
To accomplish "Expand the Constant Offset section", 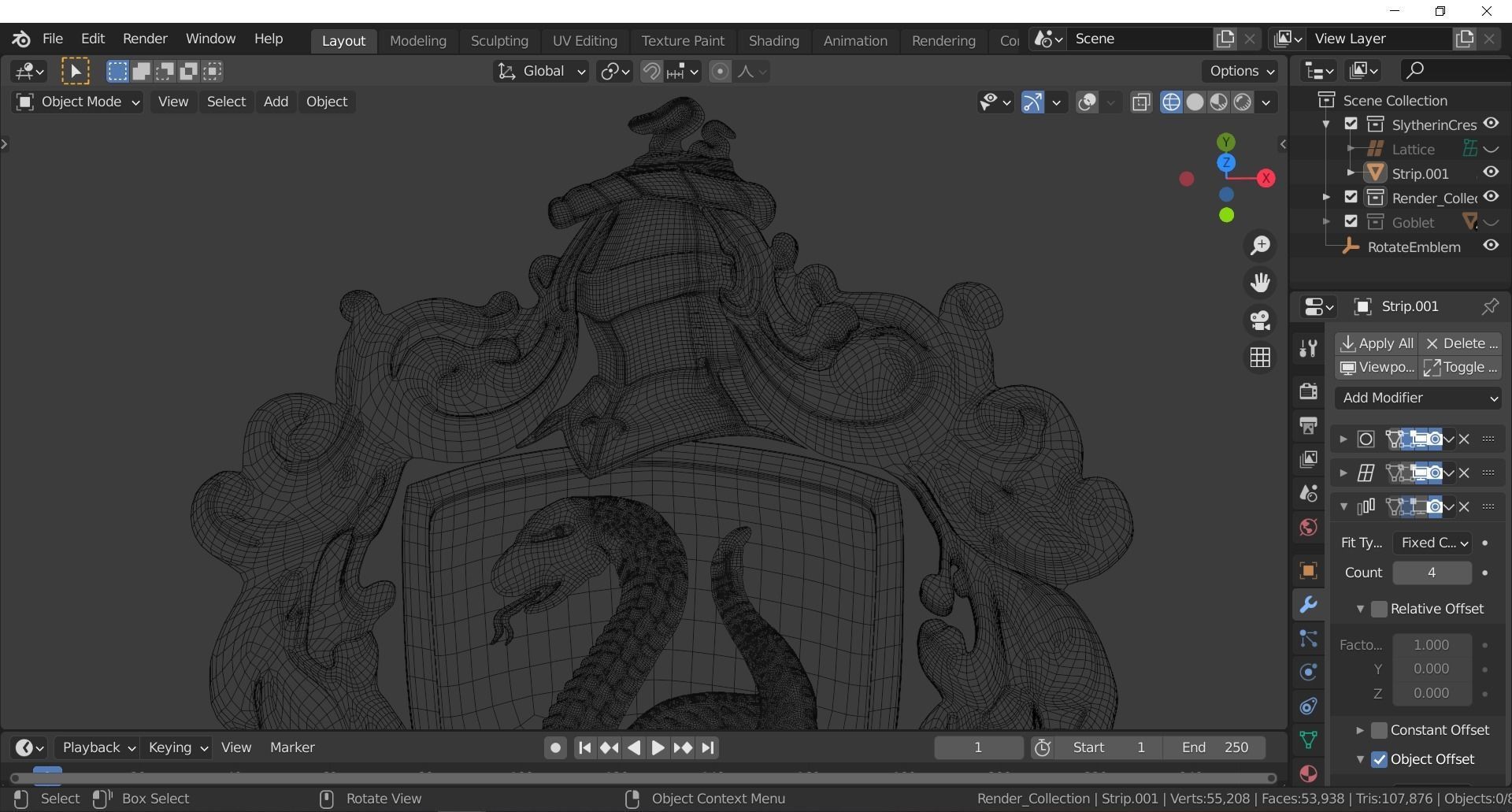I will coord(1360,730).
